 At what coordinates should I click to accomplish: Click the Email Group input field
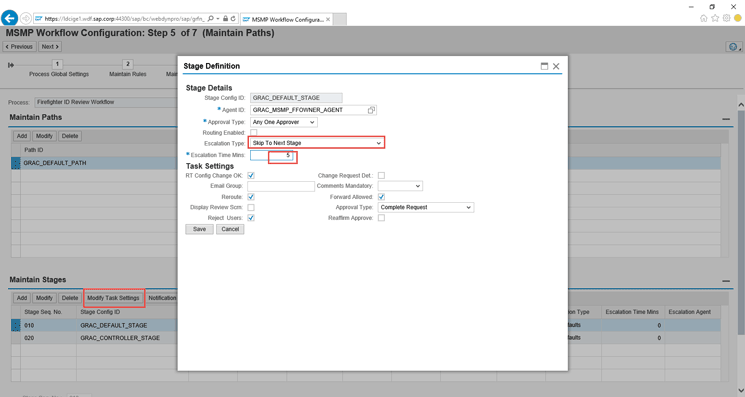click(x=281, y=186)
